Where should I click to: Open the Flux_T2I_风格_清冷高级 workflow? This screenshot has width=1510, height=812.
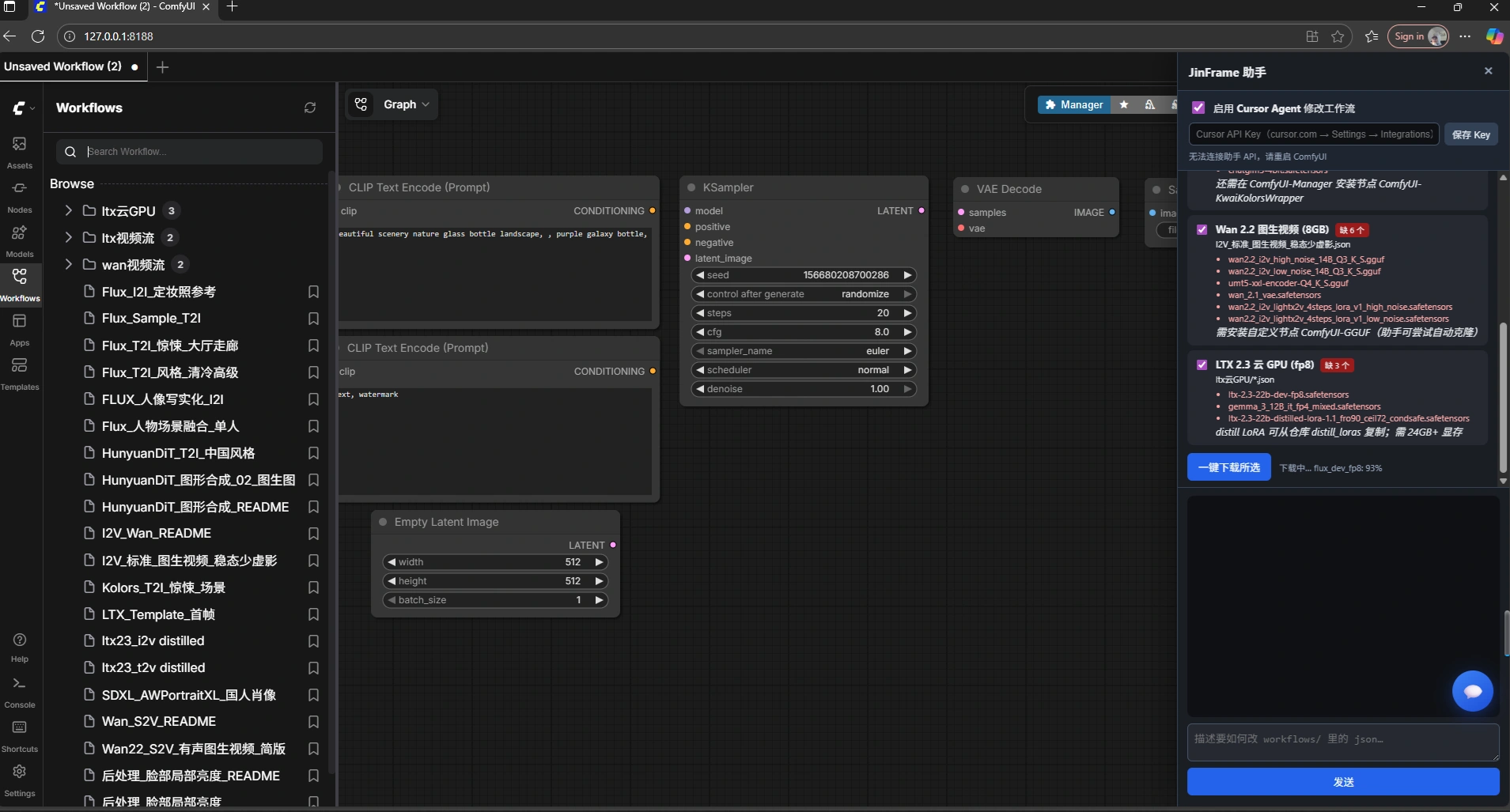pyautogui.click(x=170, y=372)
